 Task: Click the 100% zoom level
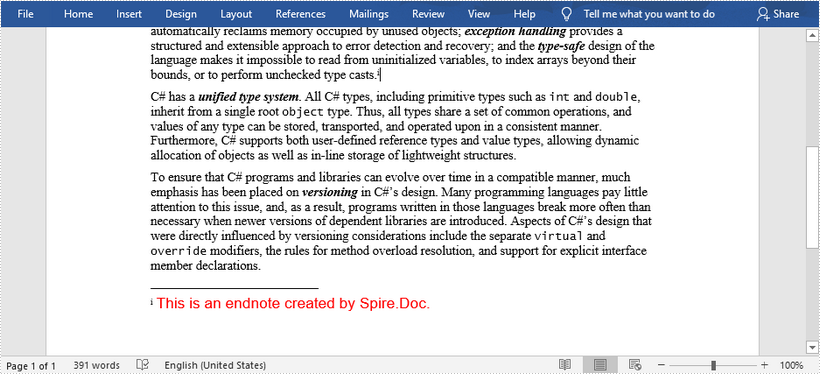791,365
